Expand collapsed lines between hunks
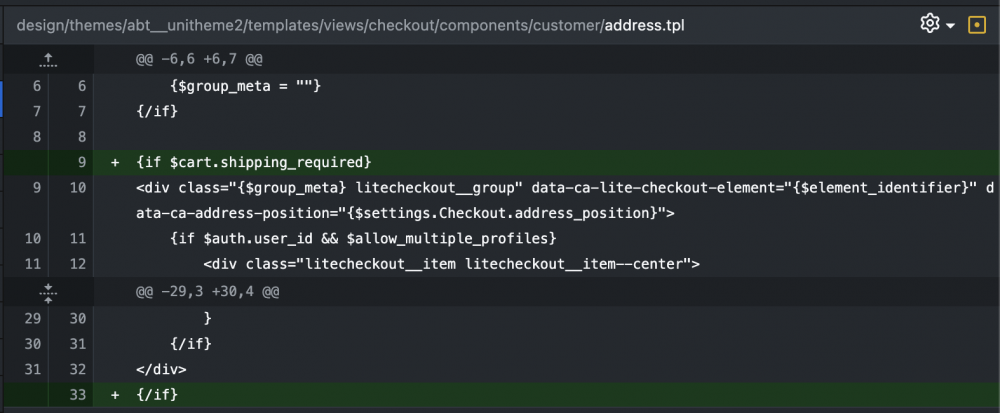This screenshot has width=1000, height=413. (x=48, y=292)
